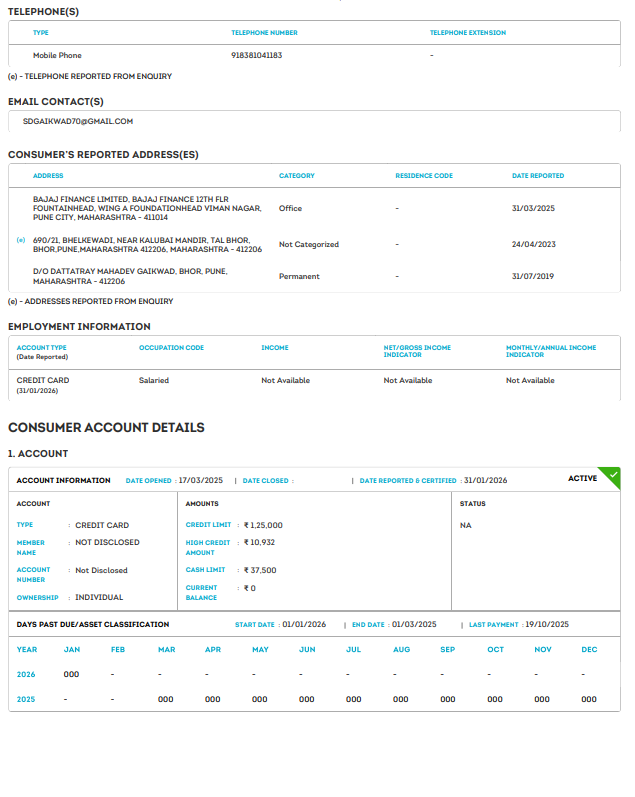Click the 'Salaried' occupation value
Viewport: 635px width, 797px height.
(154, 380)
